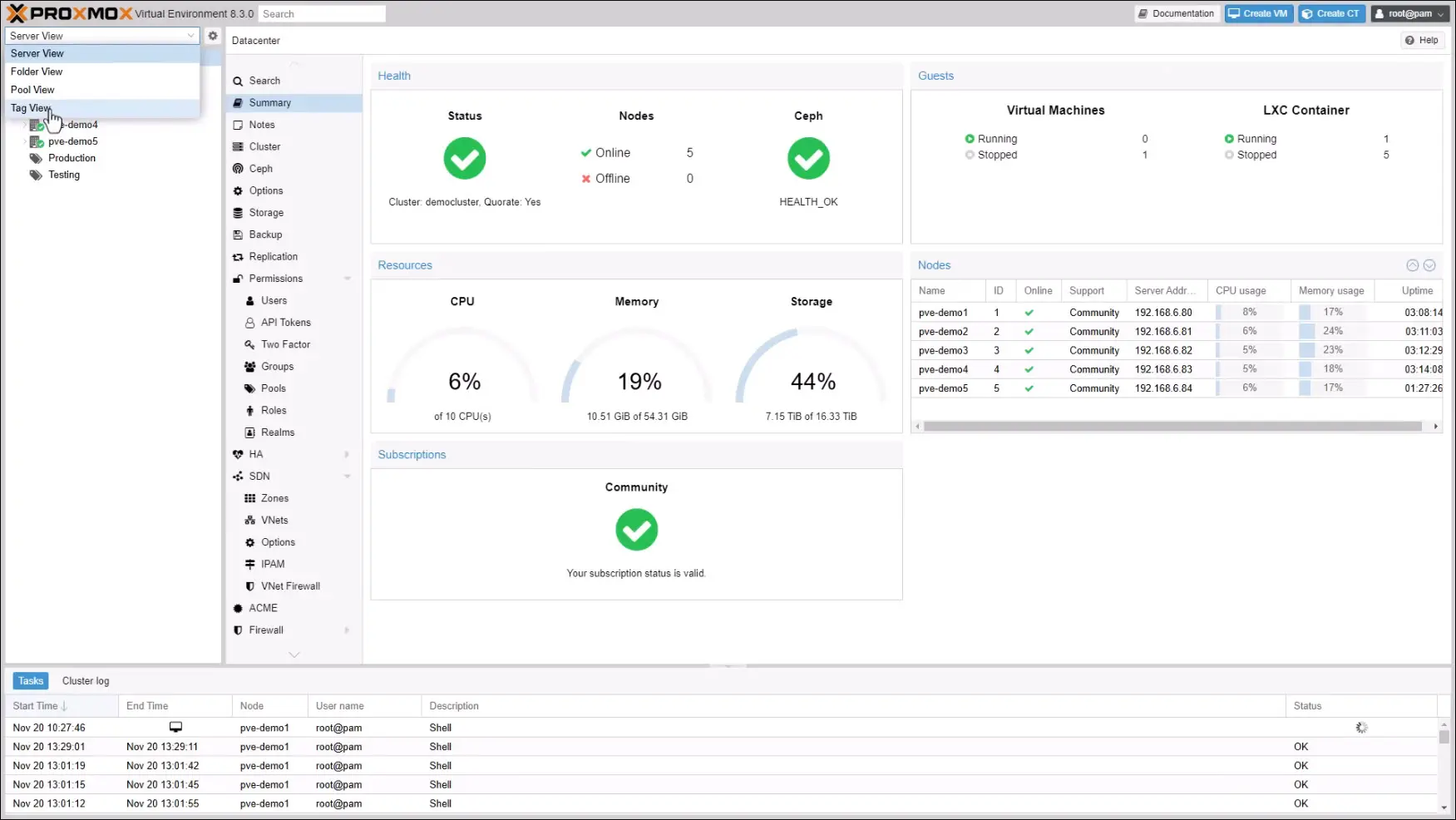The width and height of the screenshot is (1456, 820).
Task: Click the VNets network icon
Action: pyautogui.click(x=249, y=521)
